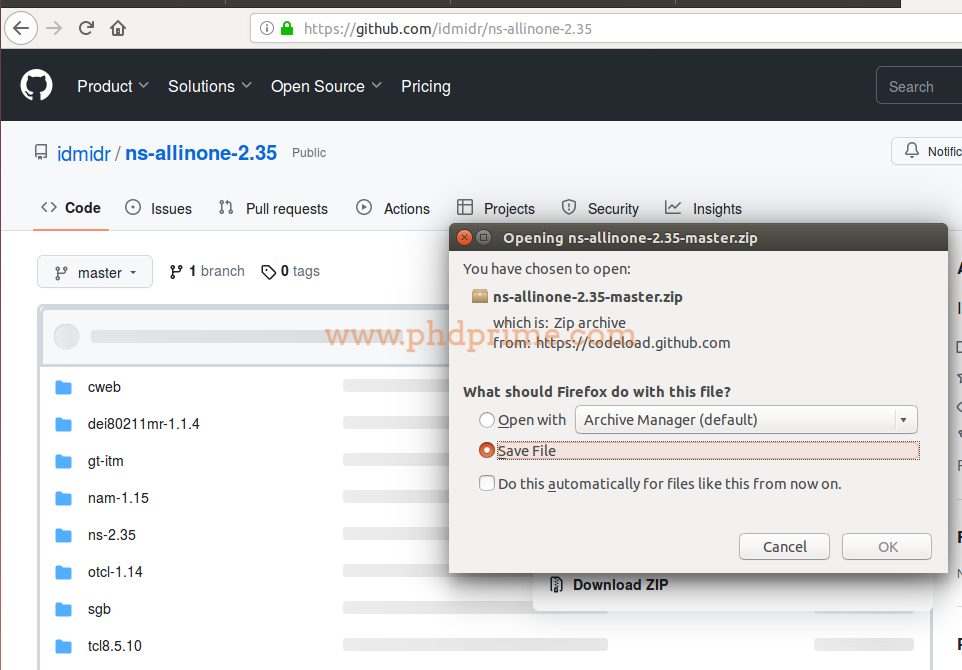Click the notification bell icon
The image size is (962, 670).
pos(912,150)
